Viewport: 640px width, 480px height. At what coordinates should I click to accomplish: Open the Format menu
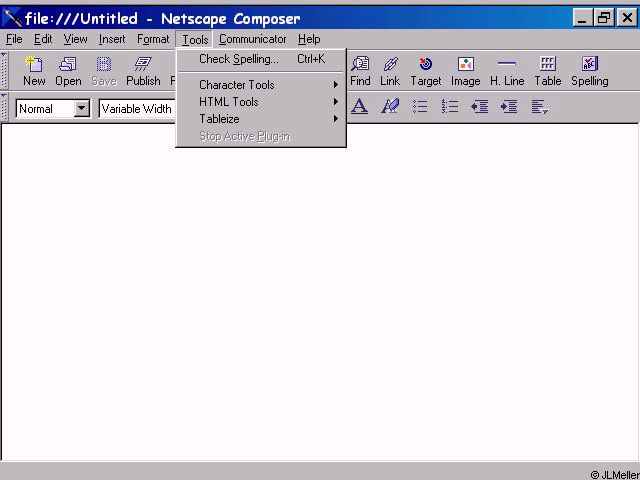tap(153, 40)
